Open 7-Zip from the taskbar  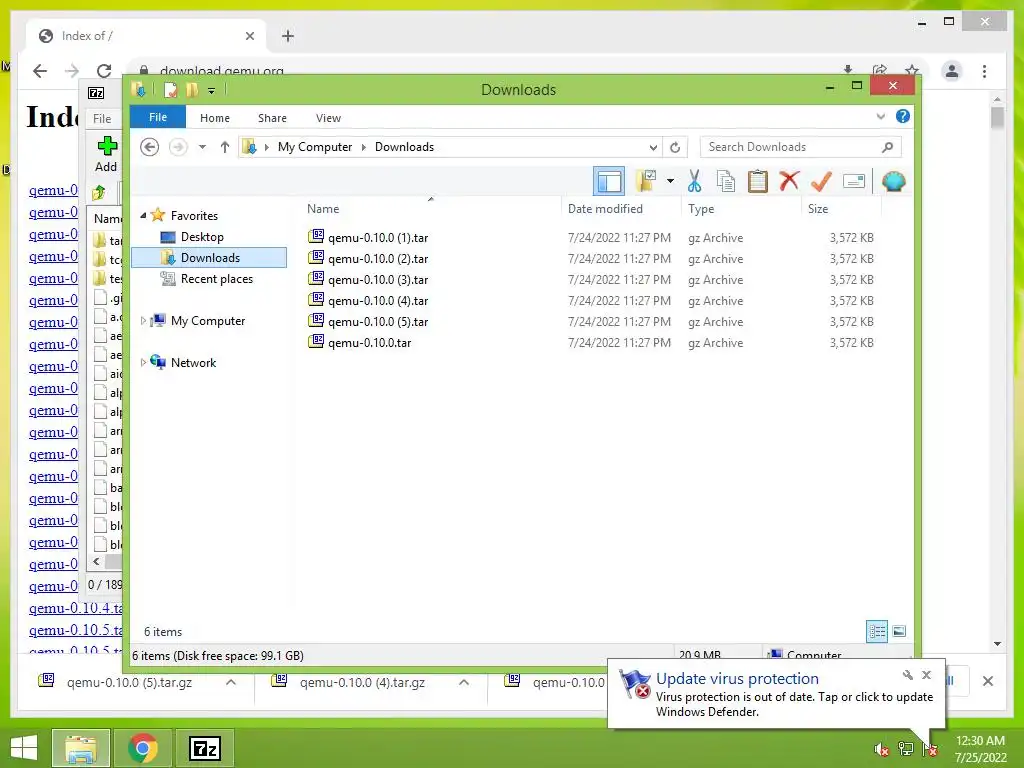click(204, 748)
